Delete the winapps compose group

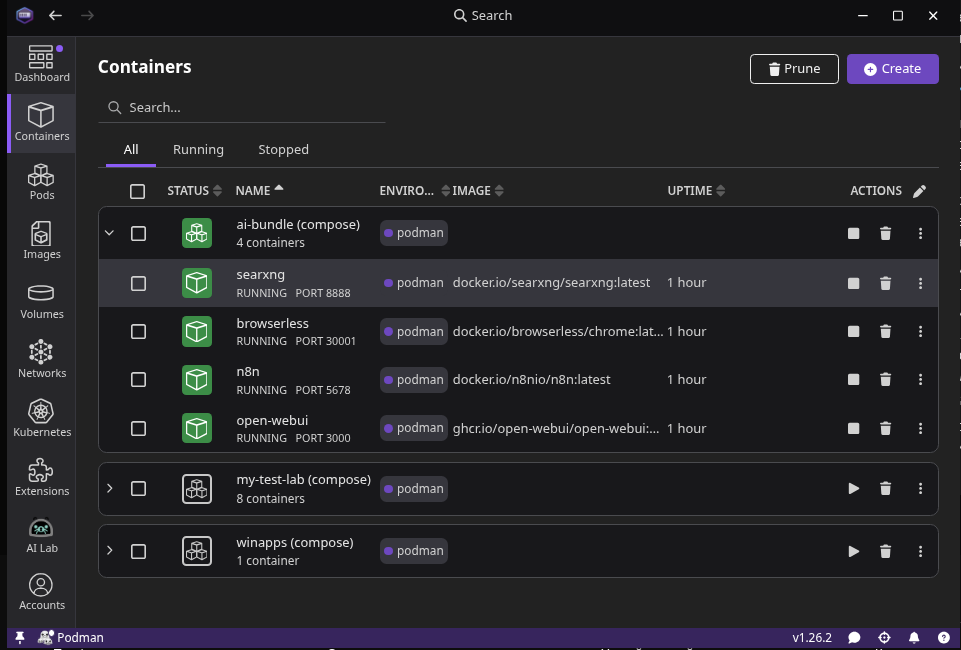885,551
